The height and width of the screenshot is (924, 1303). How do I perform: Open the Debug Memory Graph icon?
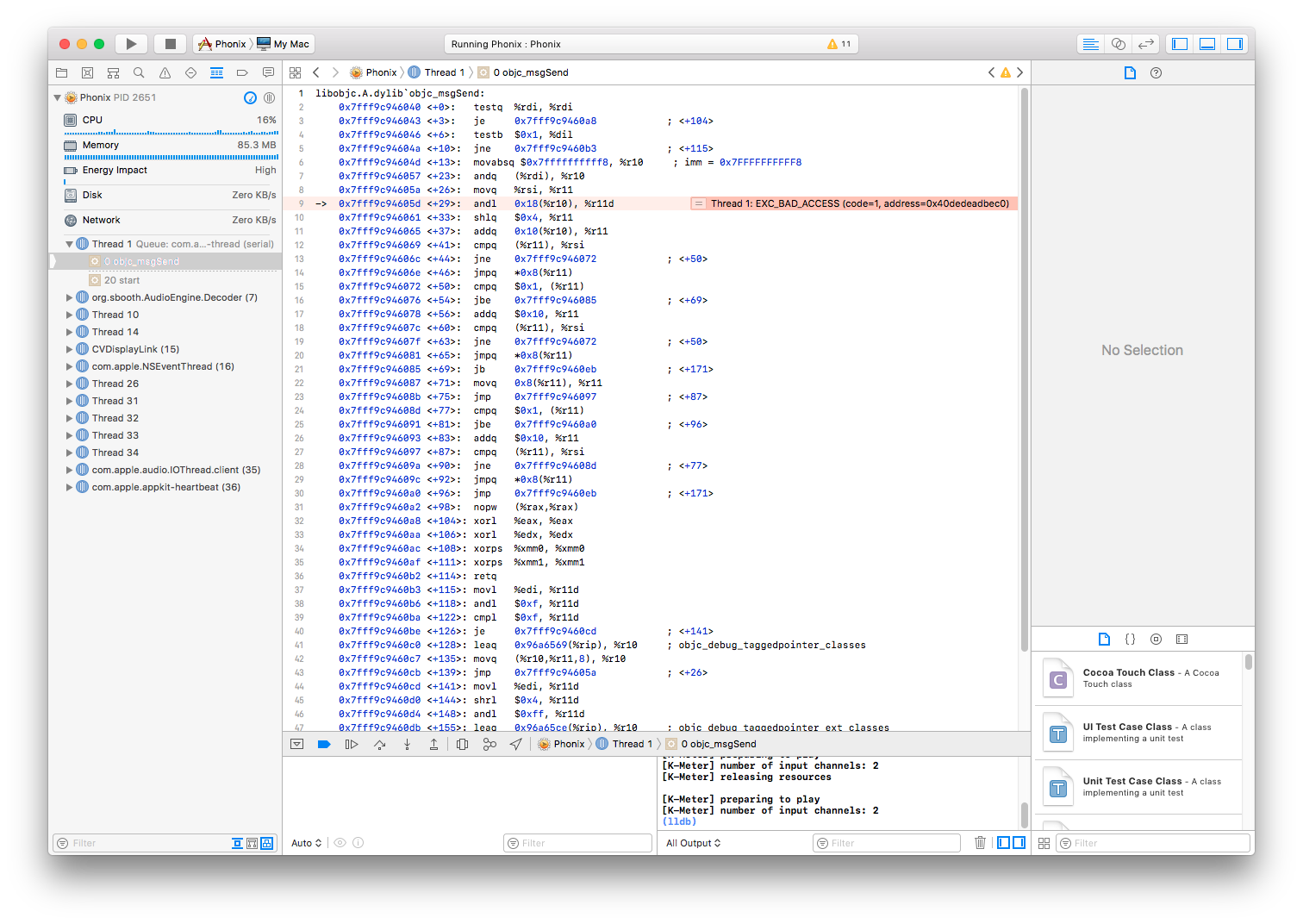pyautogui.click(x=489, y=744)
